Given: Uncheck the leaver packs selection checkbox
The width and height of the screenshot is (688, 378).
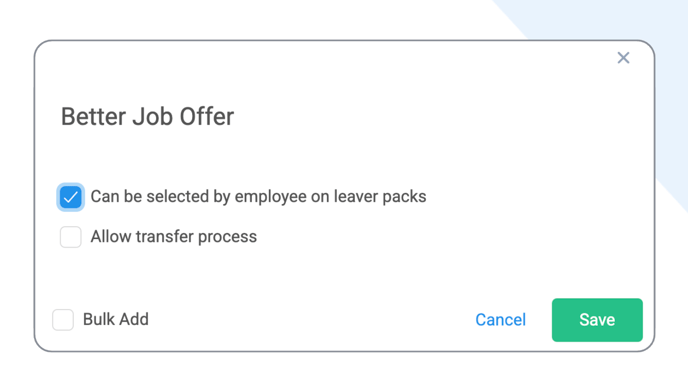Looking at the screenshot, I should 71,197.
